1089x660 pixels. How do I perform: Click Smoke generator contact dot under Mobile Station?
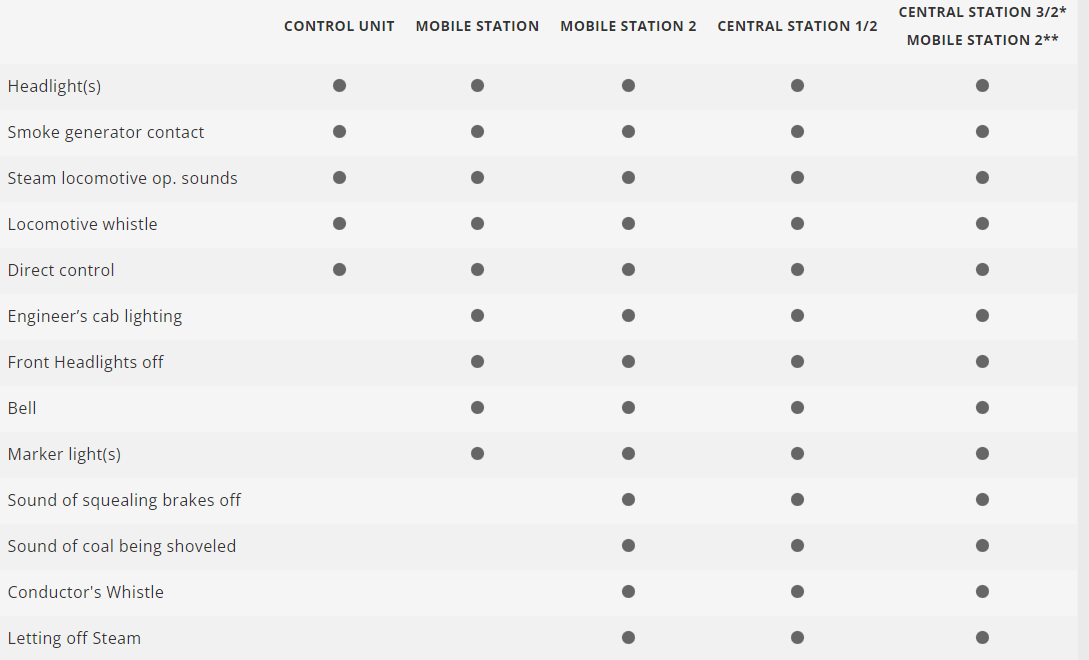tap(478, 132)
